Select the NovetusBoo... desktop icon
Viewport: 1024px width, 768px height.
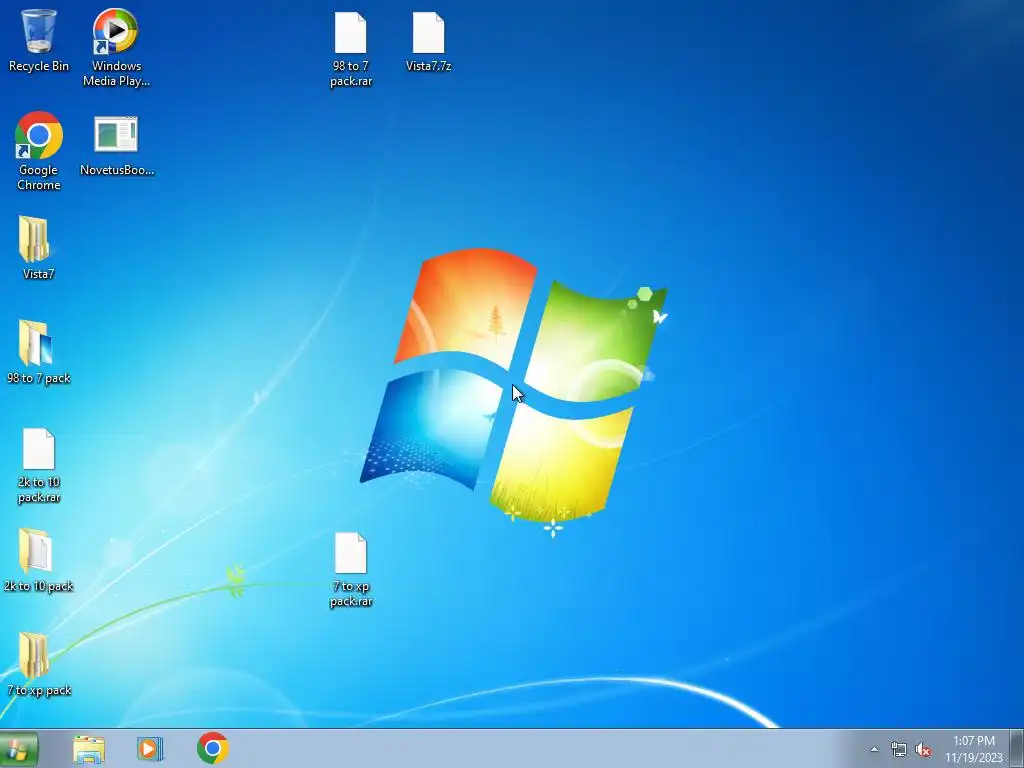pos(117,146)
